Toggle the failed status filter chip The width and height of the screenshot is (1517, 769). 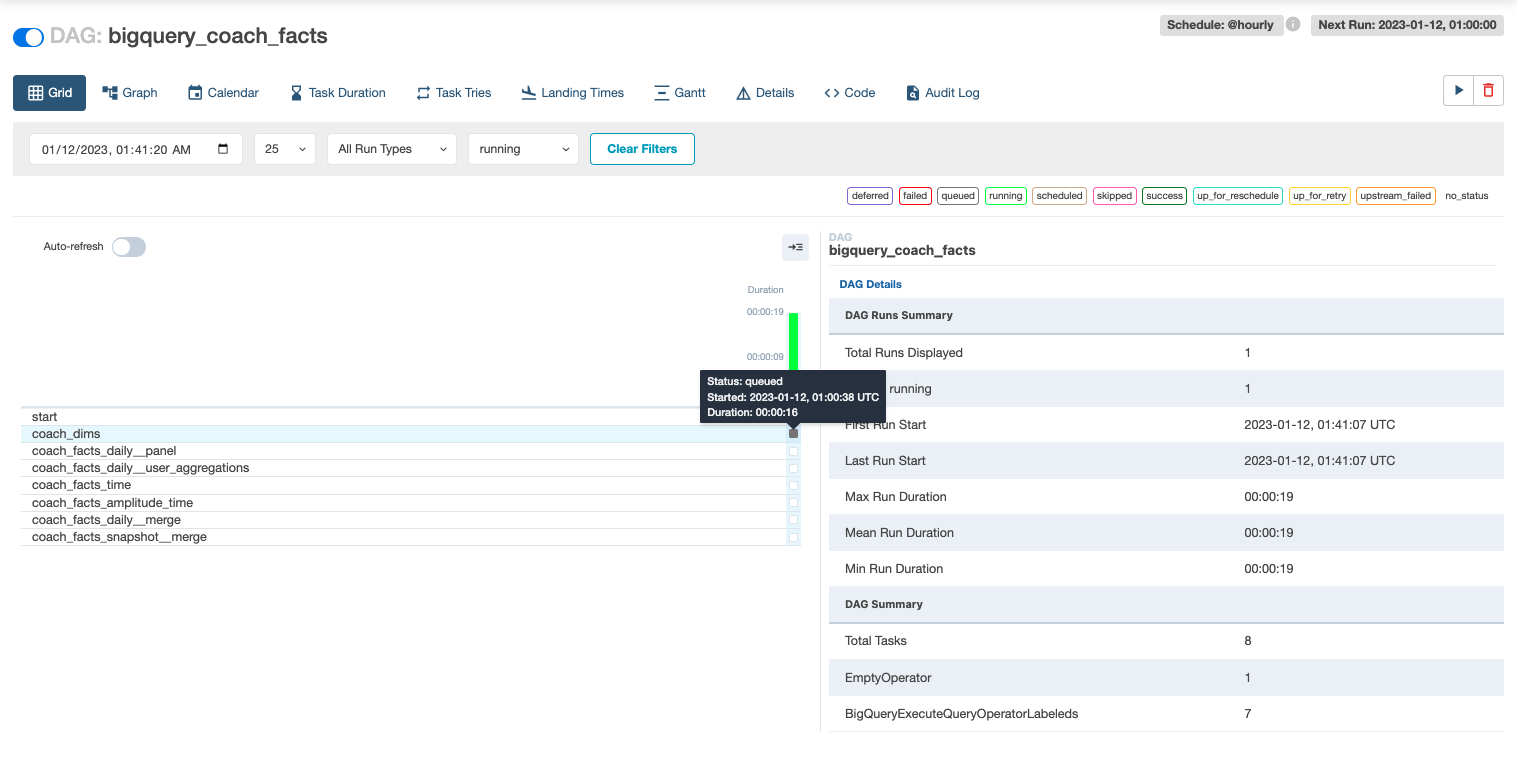pos(914,195)
